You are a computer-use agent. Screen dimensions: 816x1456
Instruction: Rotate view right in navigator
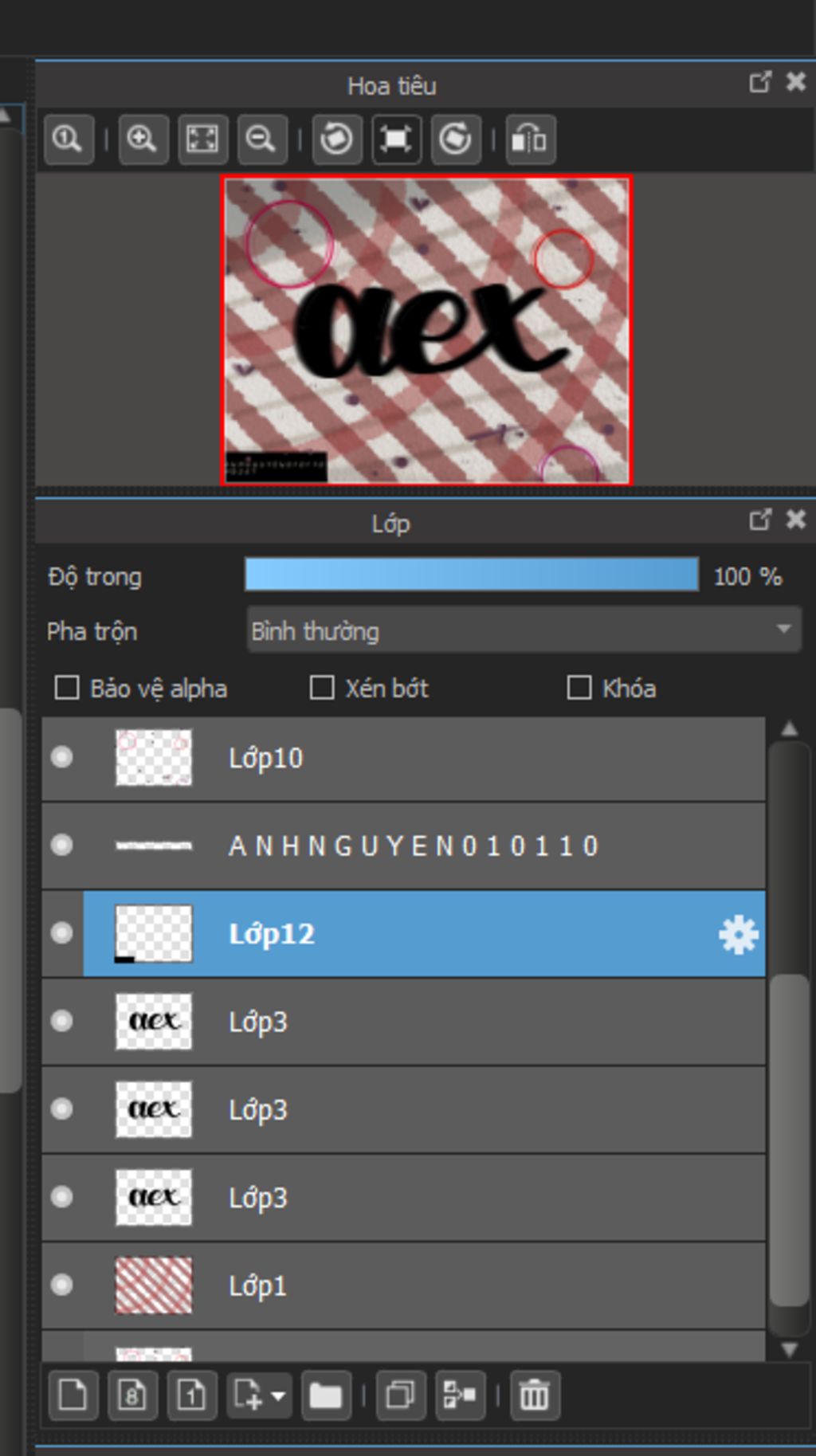[x=456, y=139]
